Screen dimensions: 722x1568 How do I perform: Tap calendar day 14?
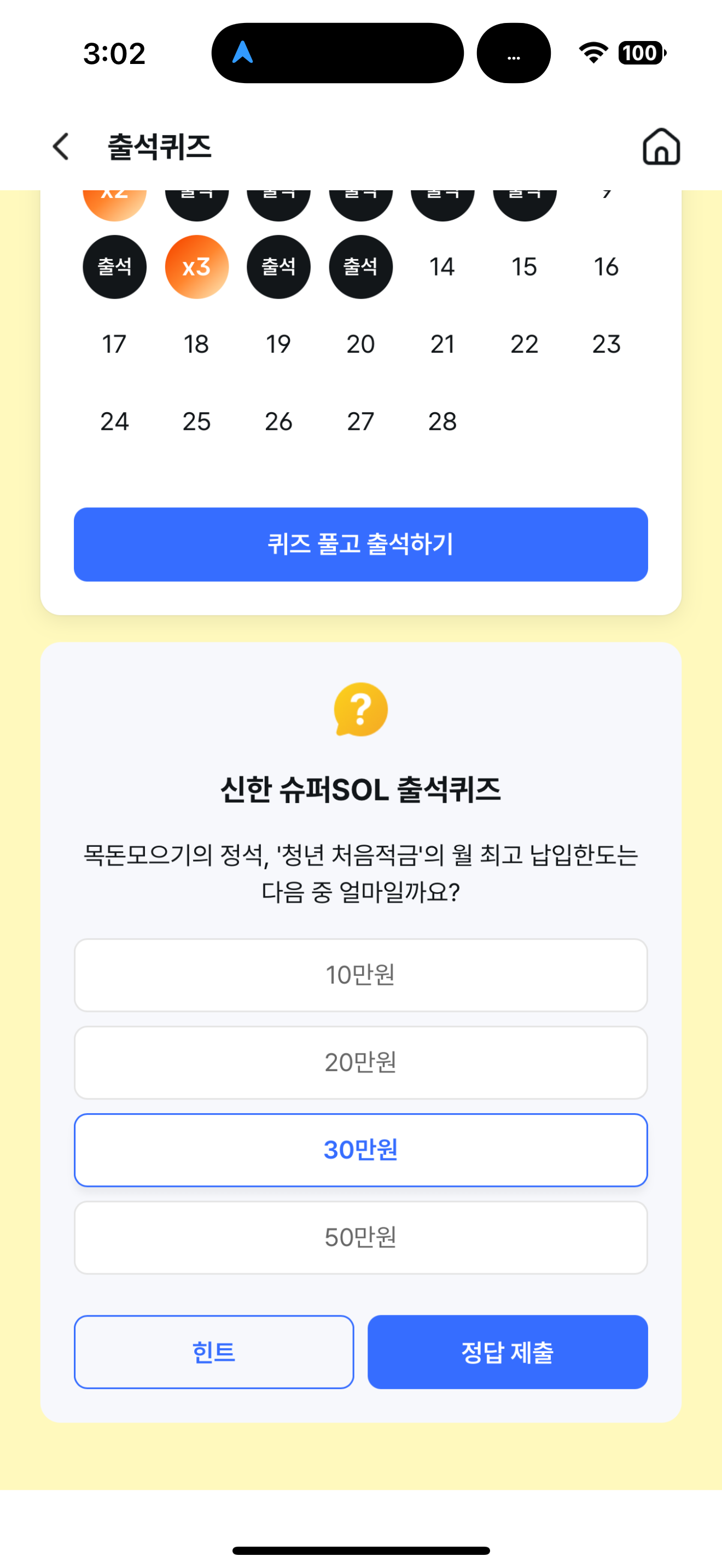(442, 267)
